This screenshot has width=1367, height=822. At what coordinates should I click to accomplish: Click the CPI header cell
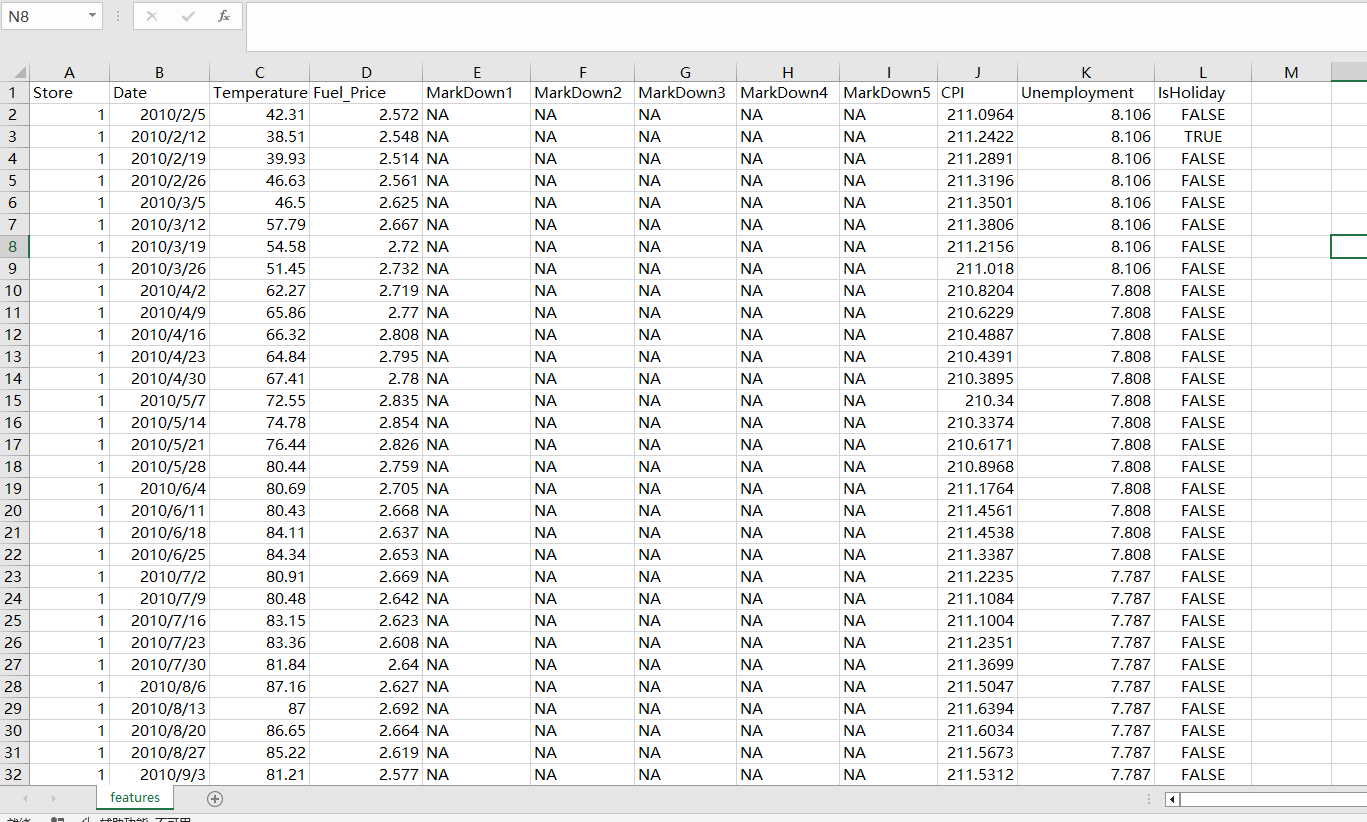coord(978,92)
